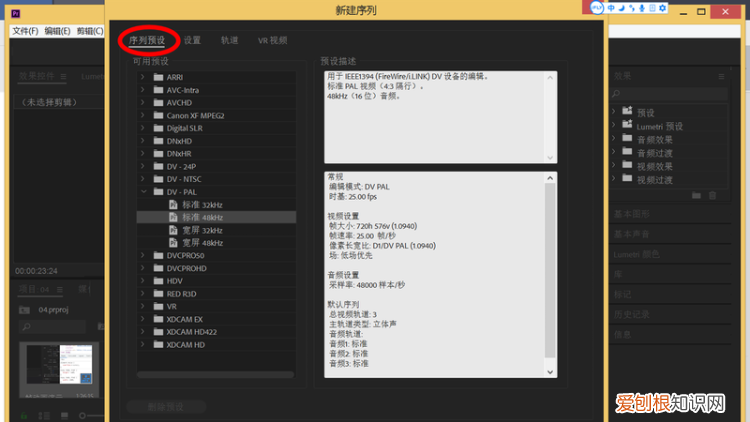This screenshot has width=750, height=422.
Task: Expand the Digital SLR folder
Action: tap(143, 128)
